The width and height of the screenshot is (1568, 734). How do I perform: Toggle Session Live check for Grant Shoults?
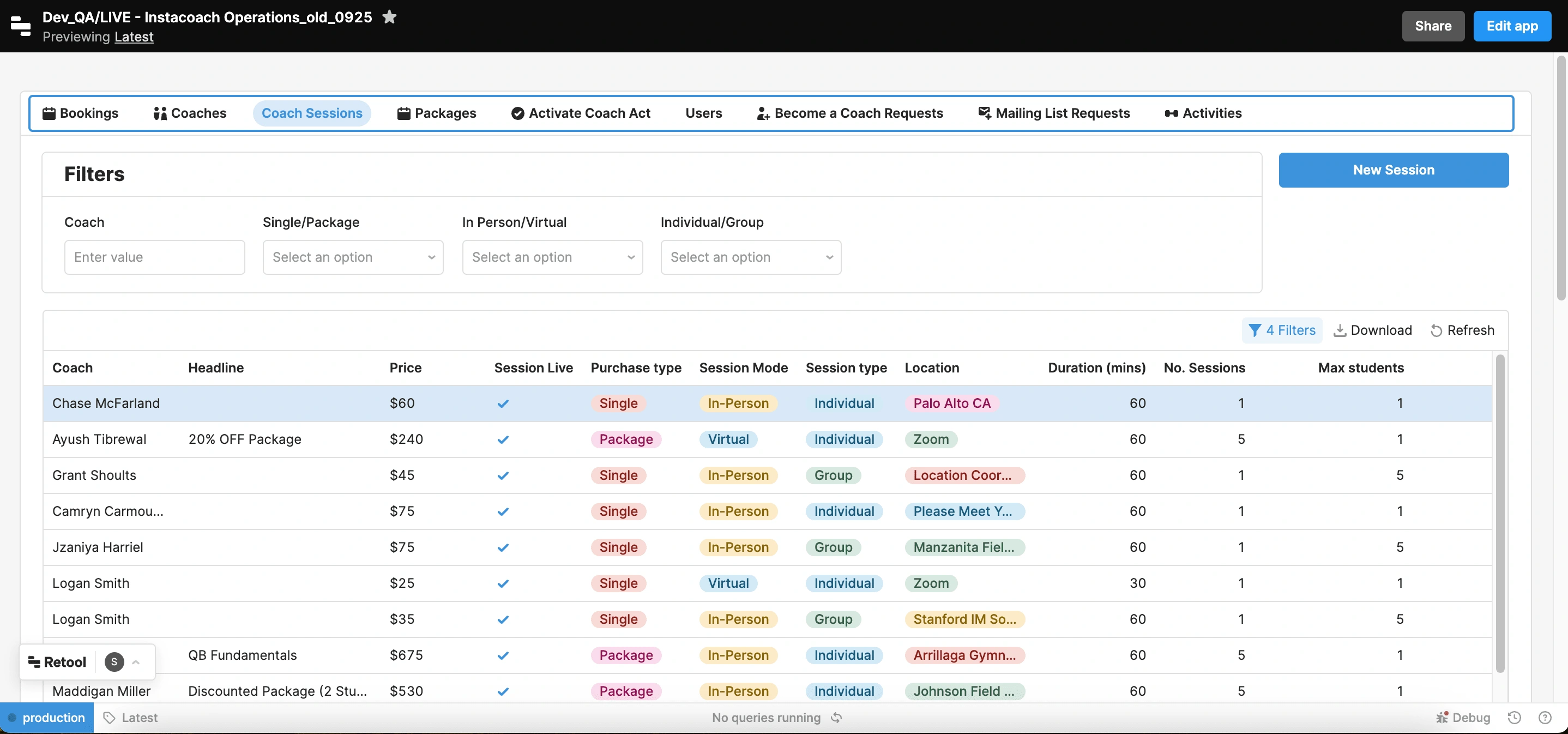click(x=503, y=476)
